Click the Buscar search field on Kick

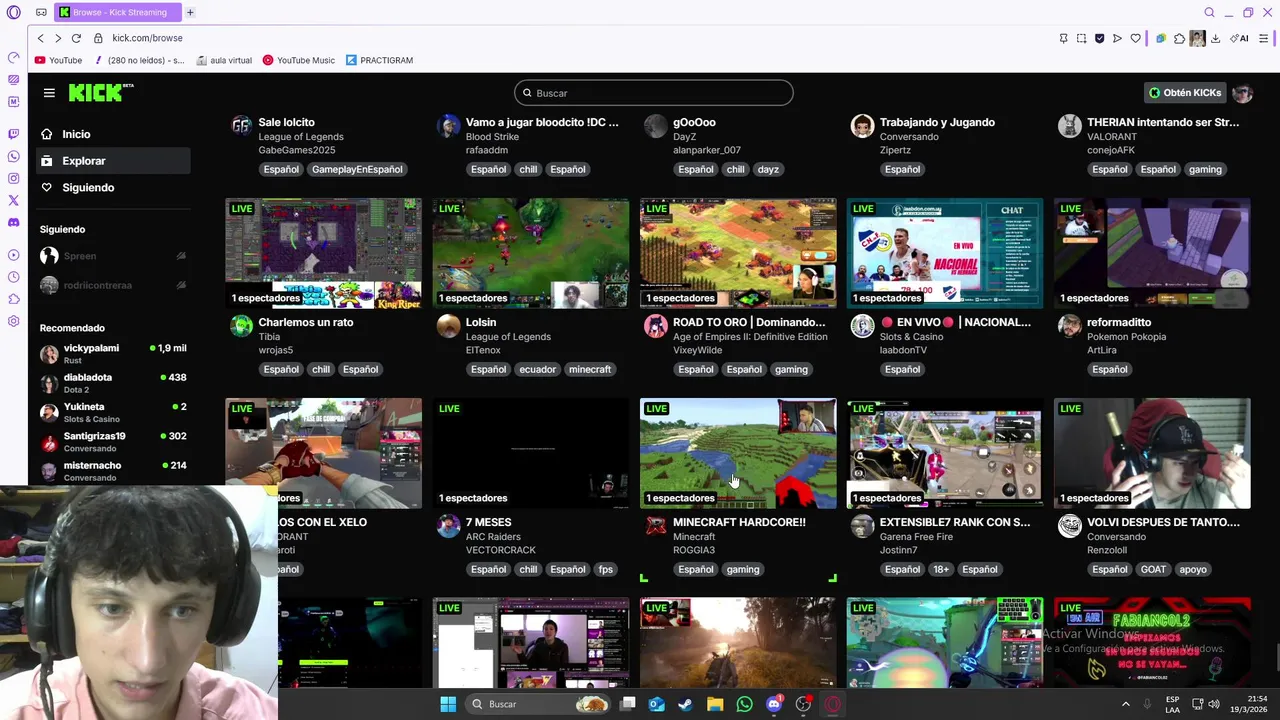(654, 93)
